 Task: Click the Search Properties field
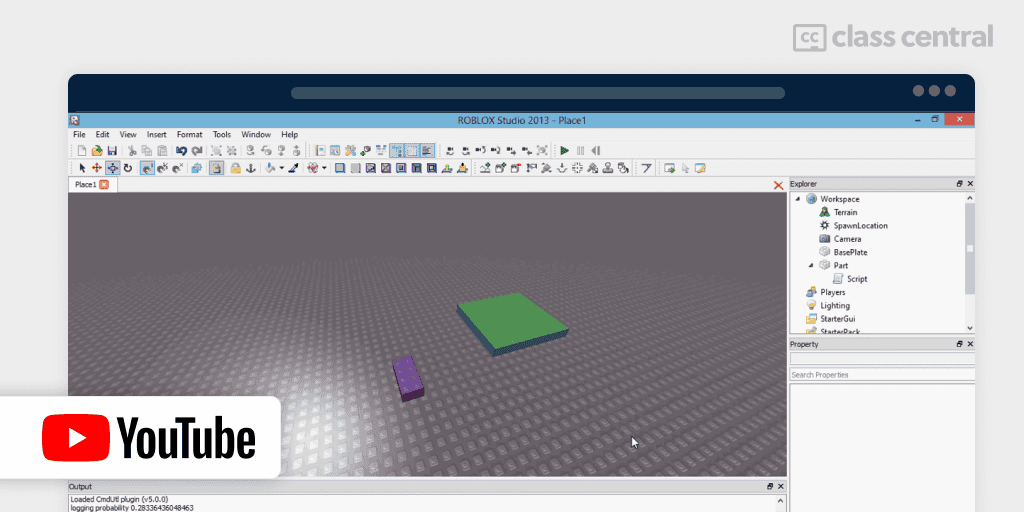pos(882,375)
